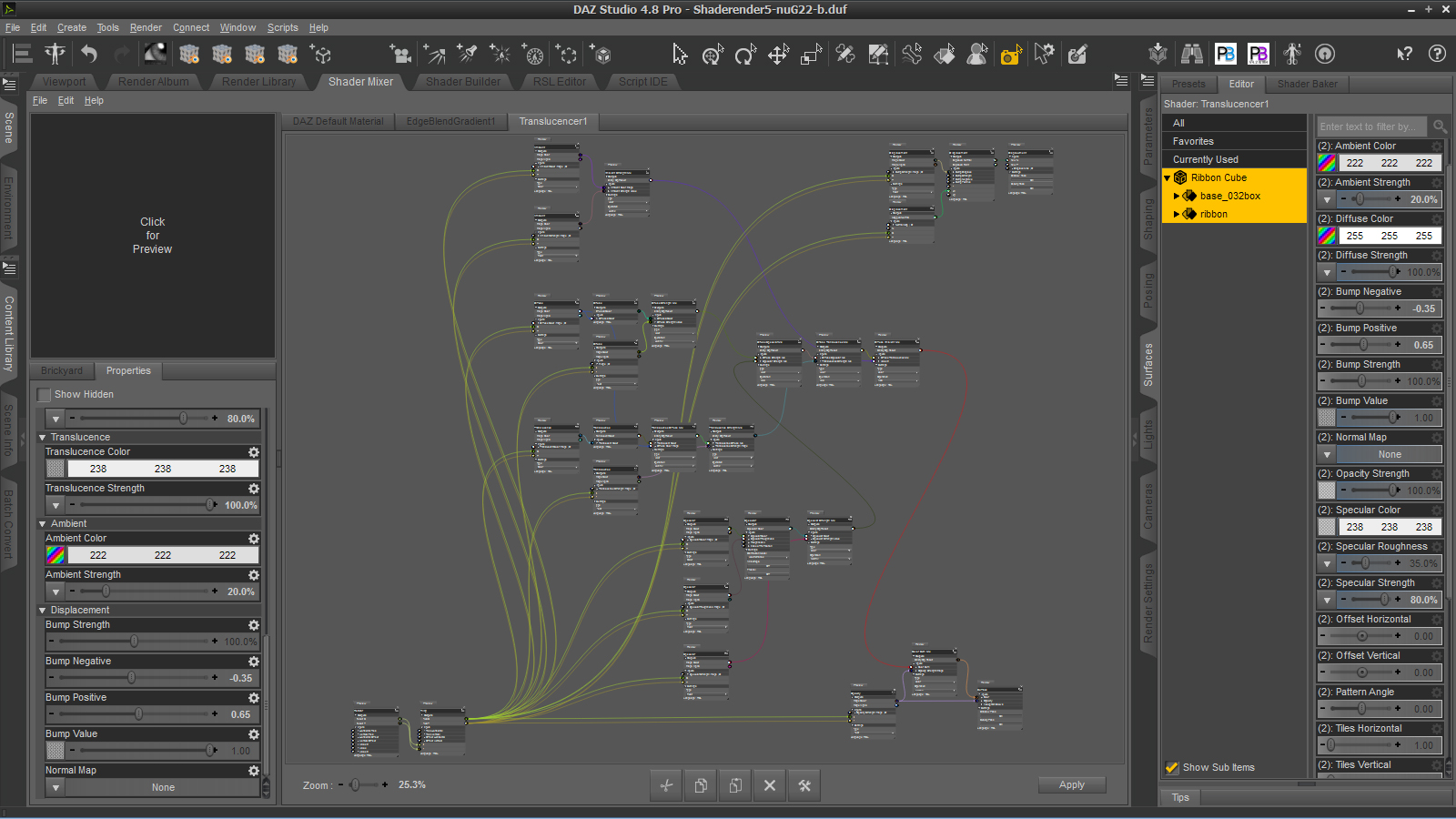This screenshot has height=819, width=1456.
Task: Open the Translucence Strength dropdown arrow
Action: 56,505
